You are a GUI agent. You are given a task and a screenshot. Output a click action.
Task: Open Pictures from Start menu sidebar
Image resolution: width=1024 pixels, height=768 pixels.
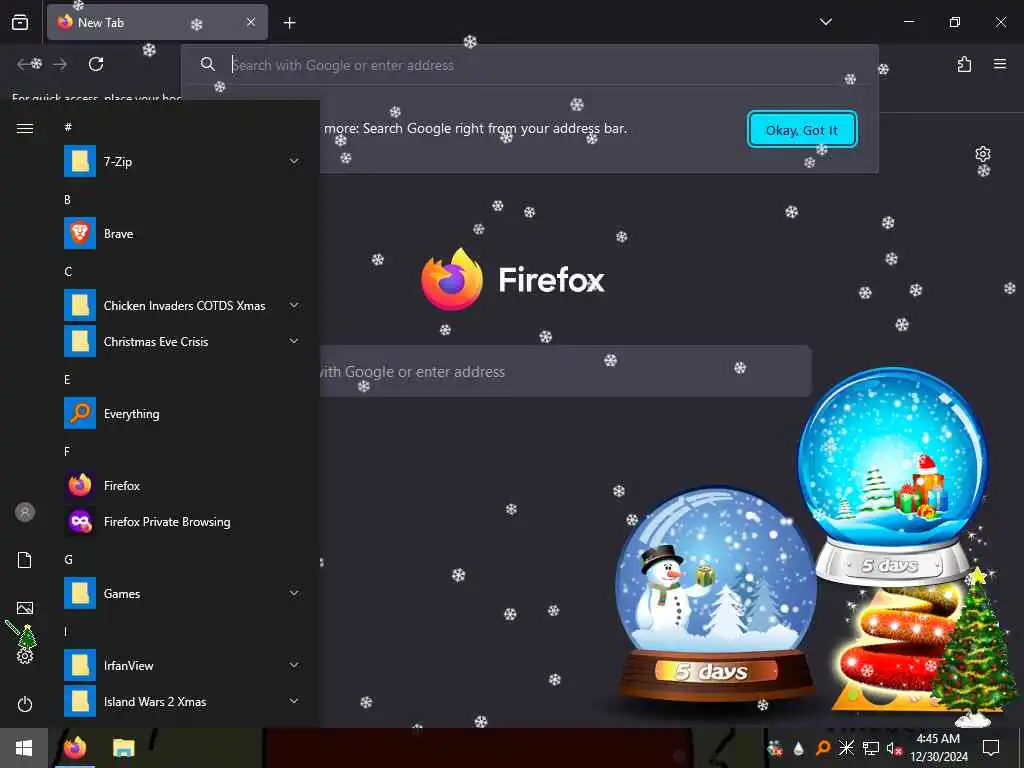25,608
